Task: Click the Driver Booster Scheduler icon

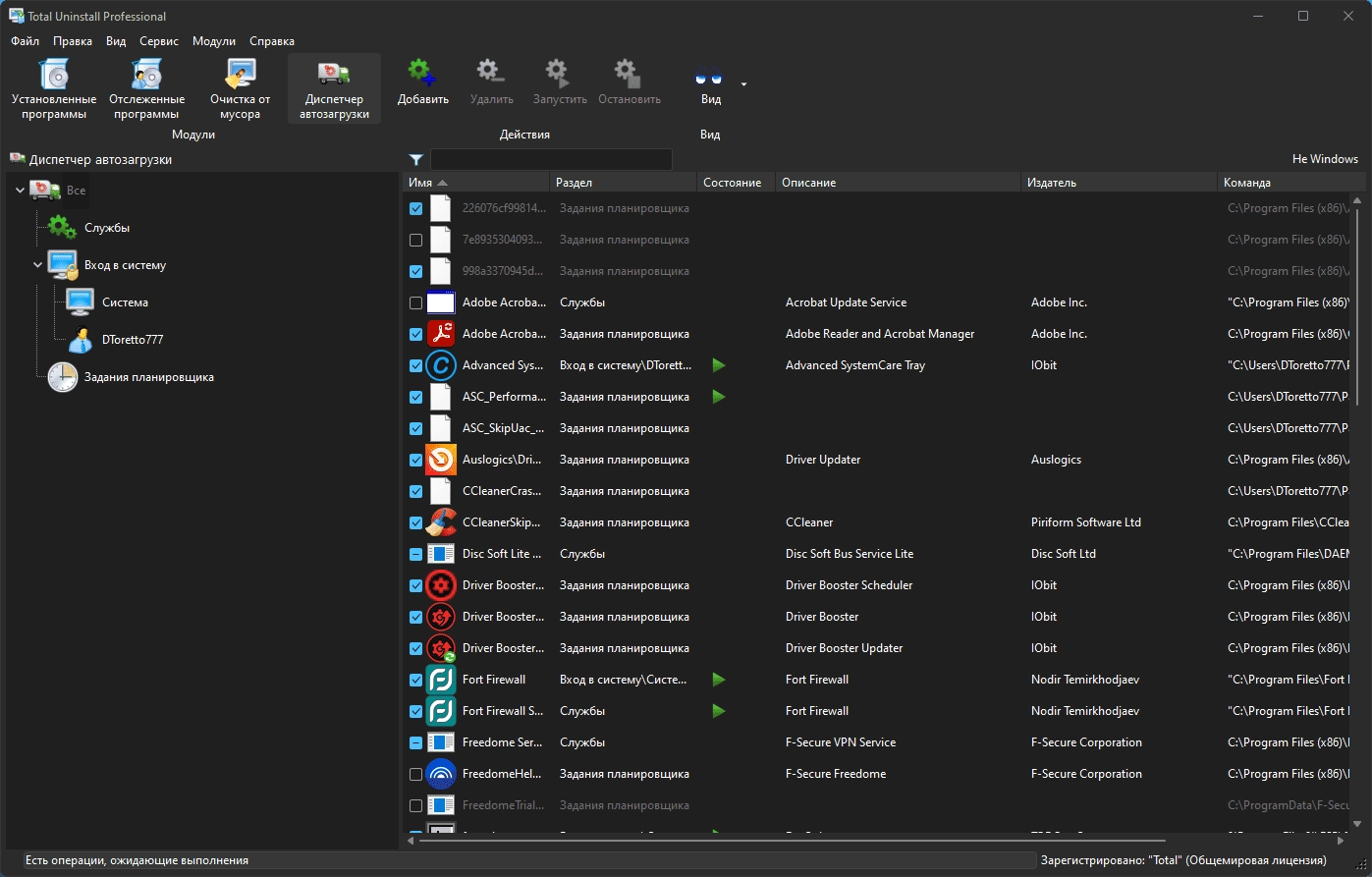Action: [x=441, y=585]
